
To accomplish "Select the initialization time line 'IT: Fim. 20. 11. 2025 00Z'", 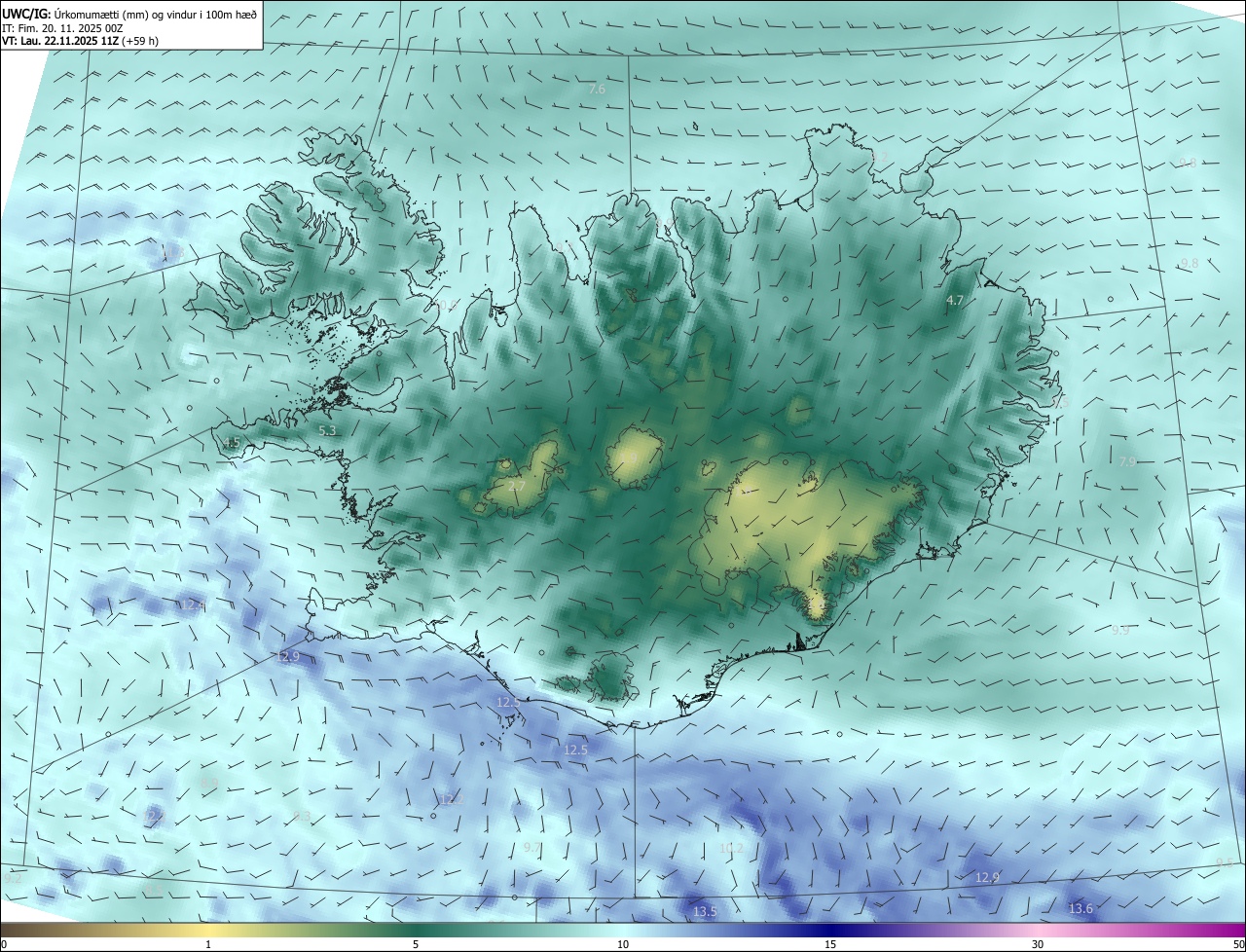I will 62,28.
